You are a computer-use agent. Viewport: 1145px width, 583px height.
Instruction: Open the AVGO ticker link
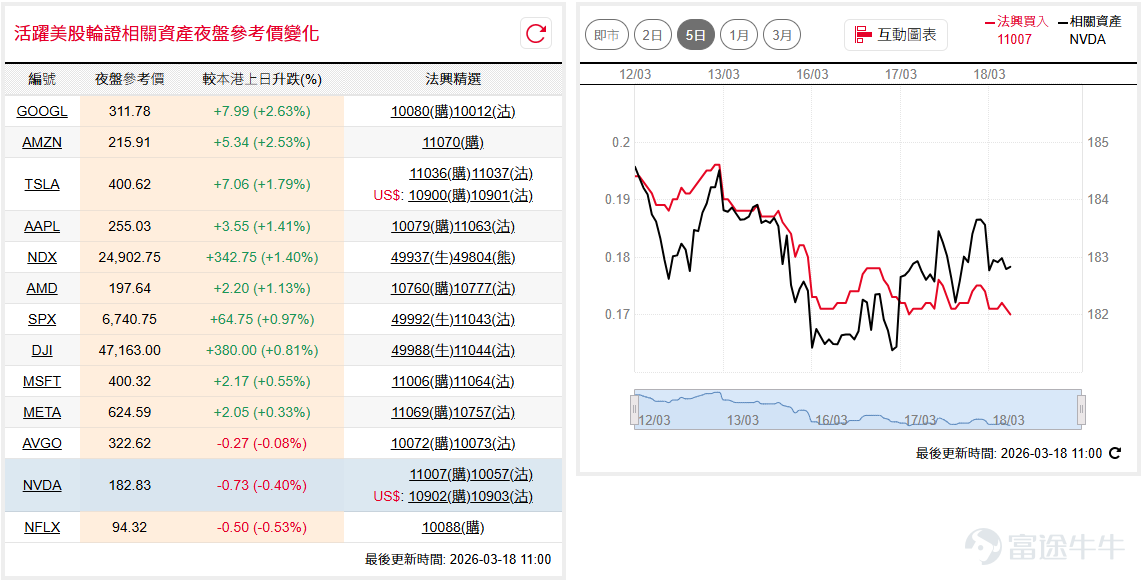coord(42,443)
